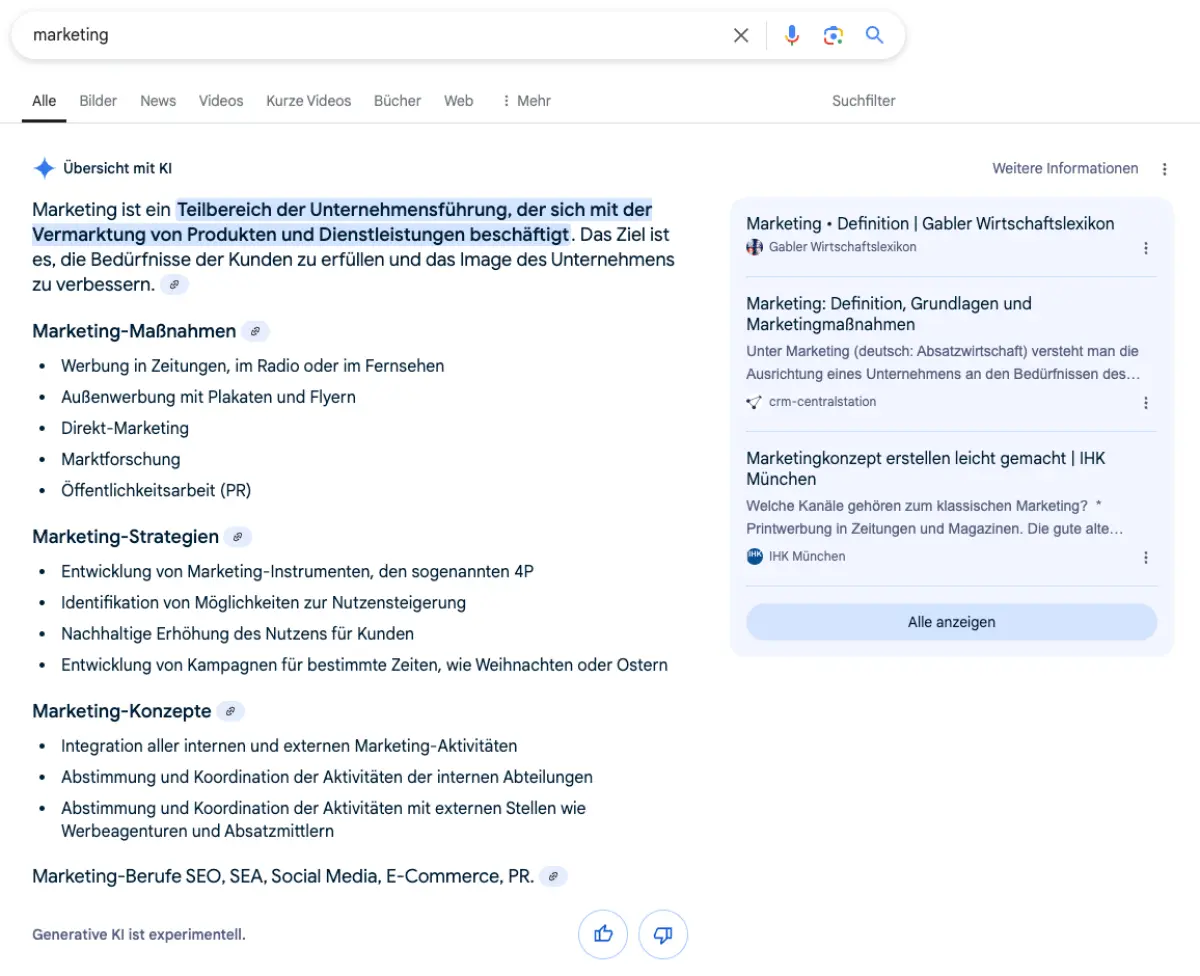Open 'Marketing: Definition, Grundlagen und Marketingmaßnahmen' result
Screen dimensions: 1200x976
pyautogui.click(x=889, y=314)
